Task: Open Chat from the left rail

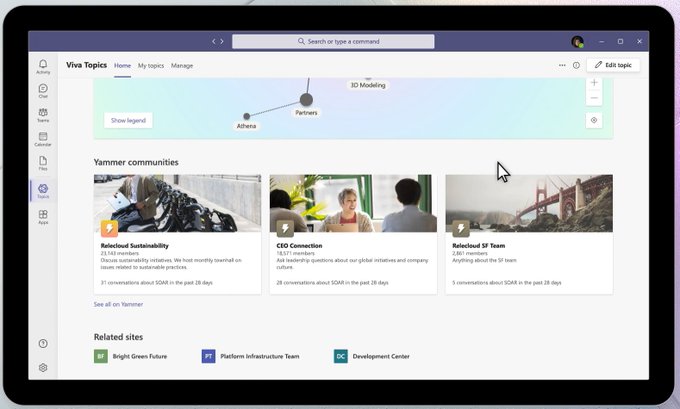Action: point(43,91)
